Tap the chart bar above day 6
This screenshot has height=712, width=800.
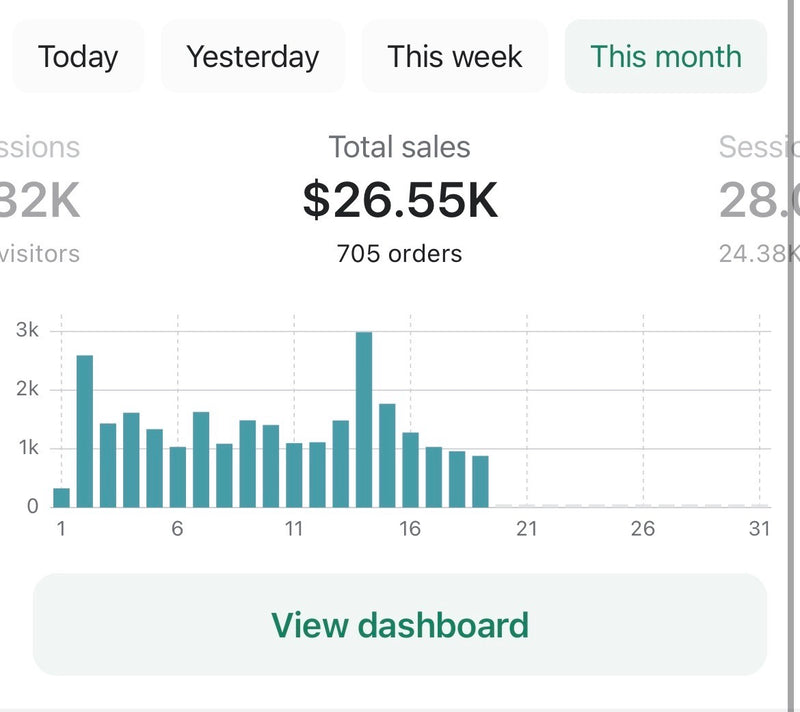(178, 476)
